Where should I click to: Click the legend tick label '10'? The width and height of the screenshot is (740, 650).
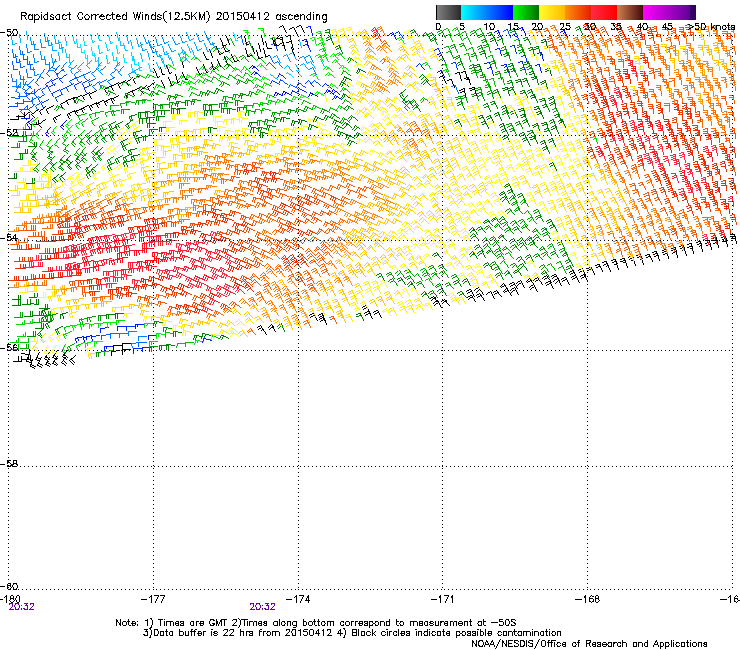(489, 27)
